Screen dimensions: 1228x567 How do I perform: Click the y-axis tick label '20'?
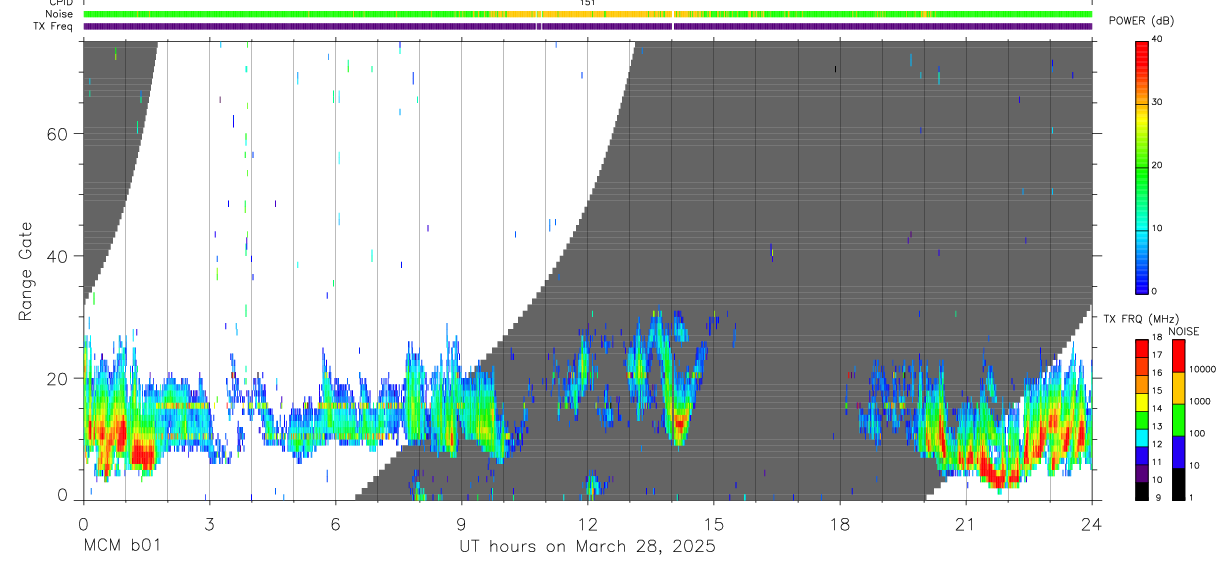click(57, 379)
